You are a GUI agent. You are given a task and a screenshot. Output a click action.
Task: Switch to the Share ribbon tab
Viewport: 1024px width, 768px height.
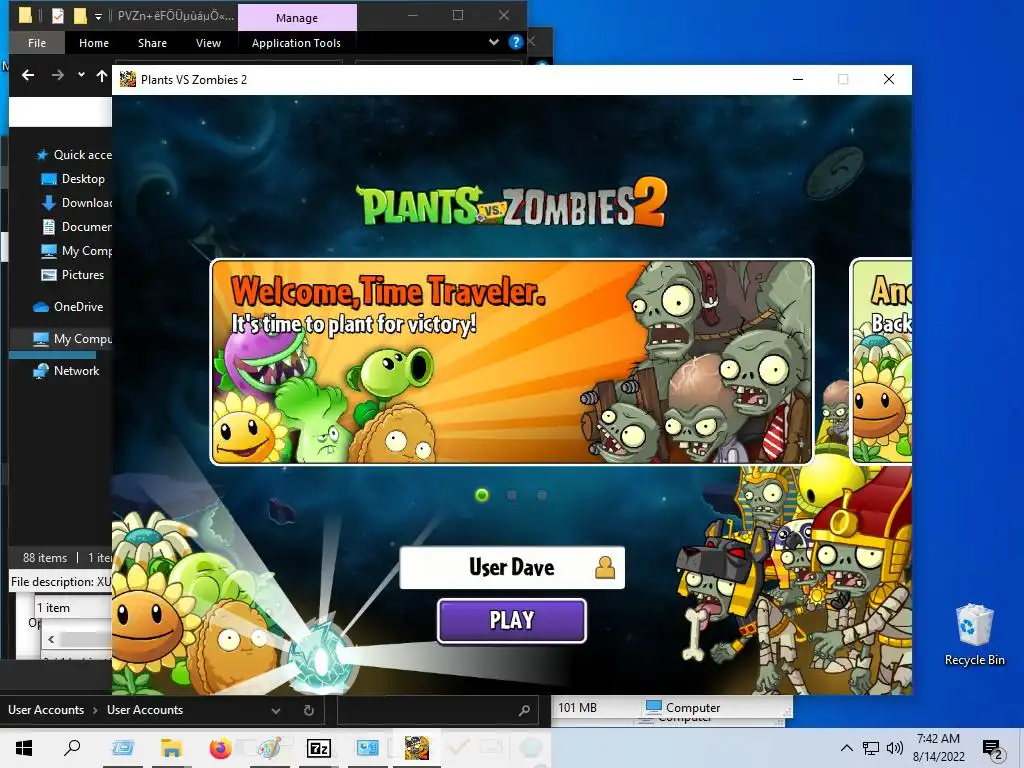tap(152, 43)
